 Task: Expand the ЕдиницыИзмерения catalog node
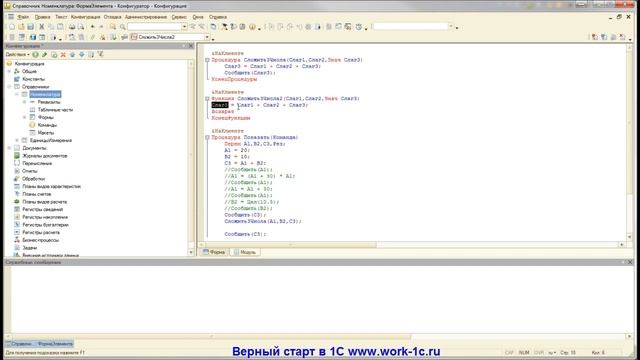17,140
